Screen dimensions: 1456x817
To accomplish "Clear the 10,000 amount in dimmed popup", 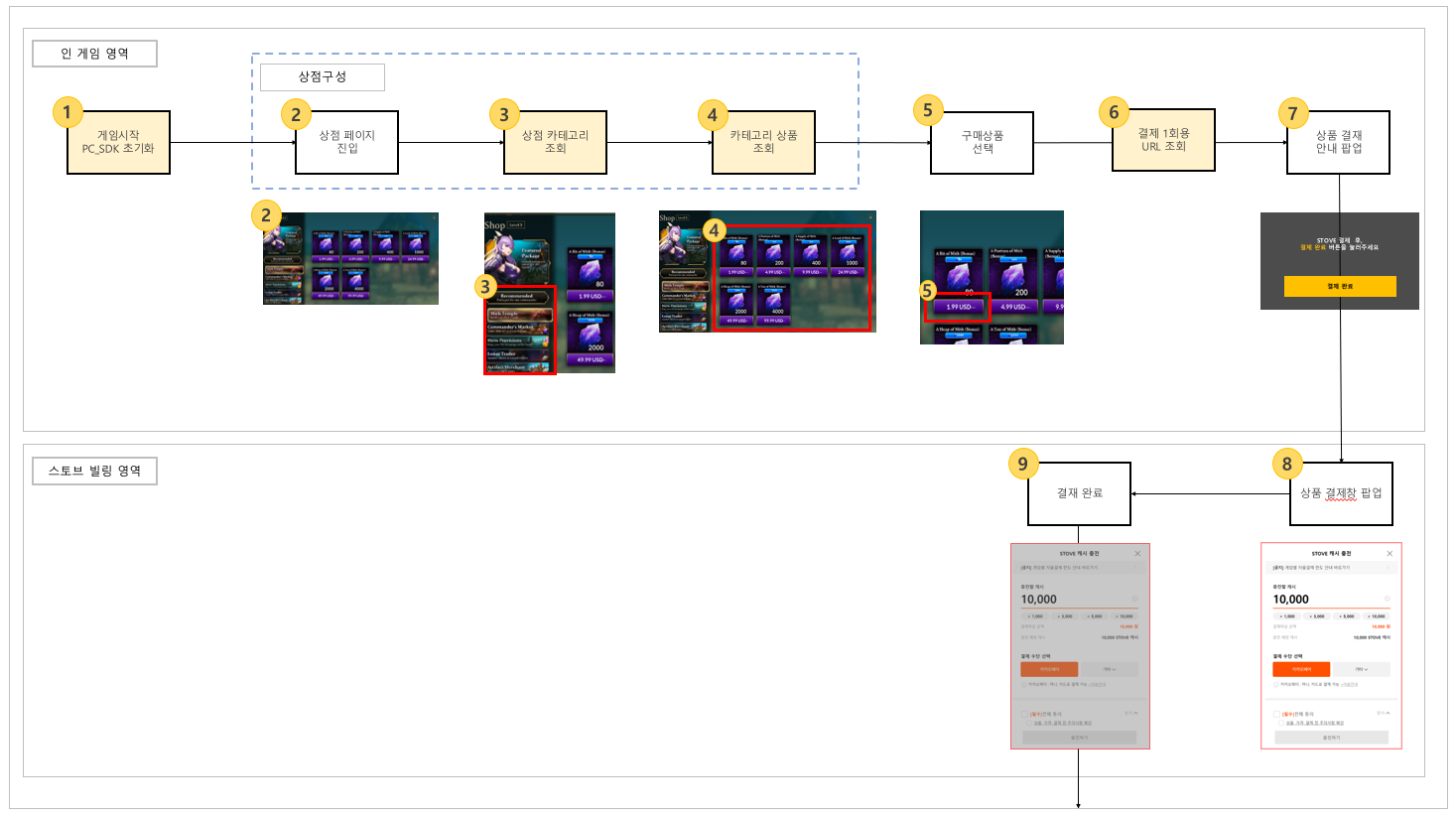I will pos(1135,599).
